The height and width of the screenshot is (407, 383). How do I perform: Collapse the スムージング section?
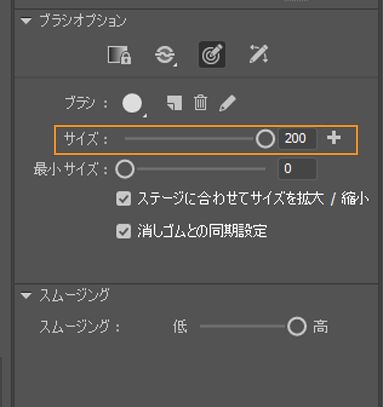pos(26,295)
